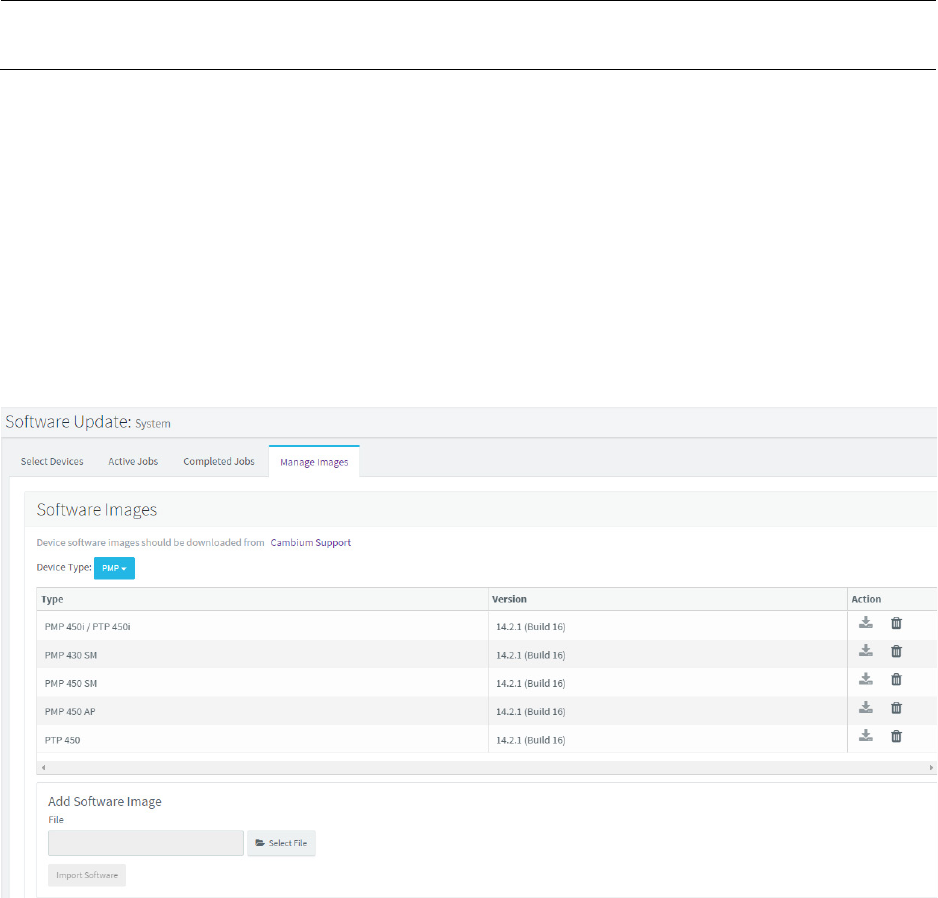Viewport: 938px width, 898px height.
Task: Select the PMP 430 SM row text
Action: [x=71, y=655]
